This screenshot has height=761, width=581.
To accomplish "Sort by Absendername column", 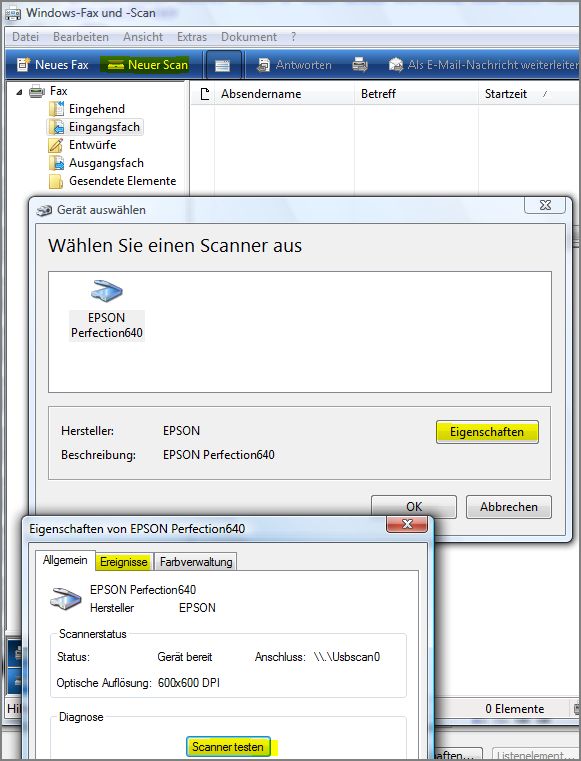I will [284, 94].
